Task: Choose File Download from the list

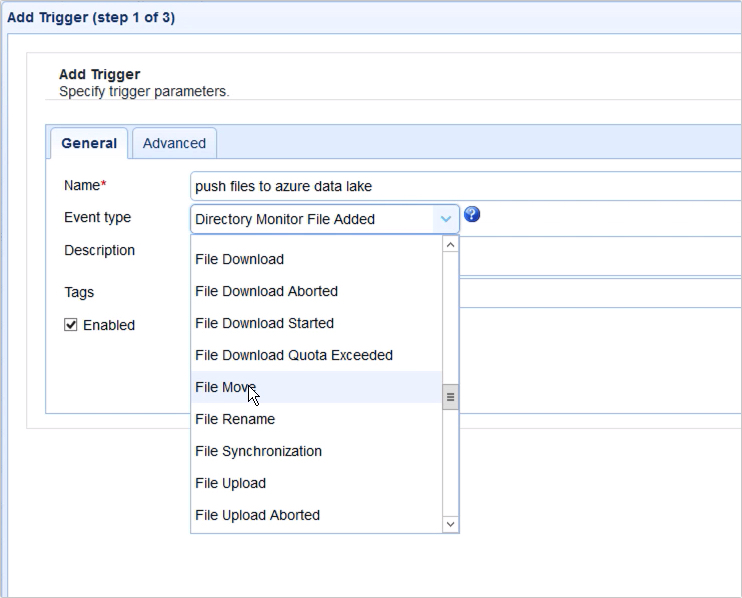Action: (x=240, y=259)
